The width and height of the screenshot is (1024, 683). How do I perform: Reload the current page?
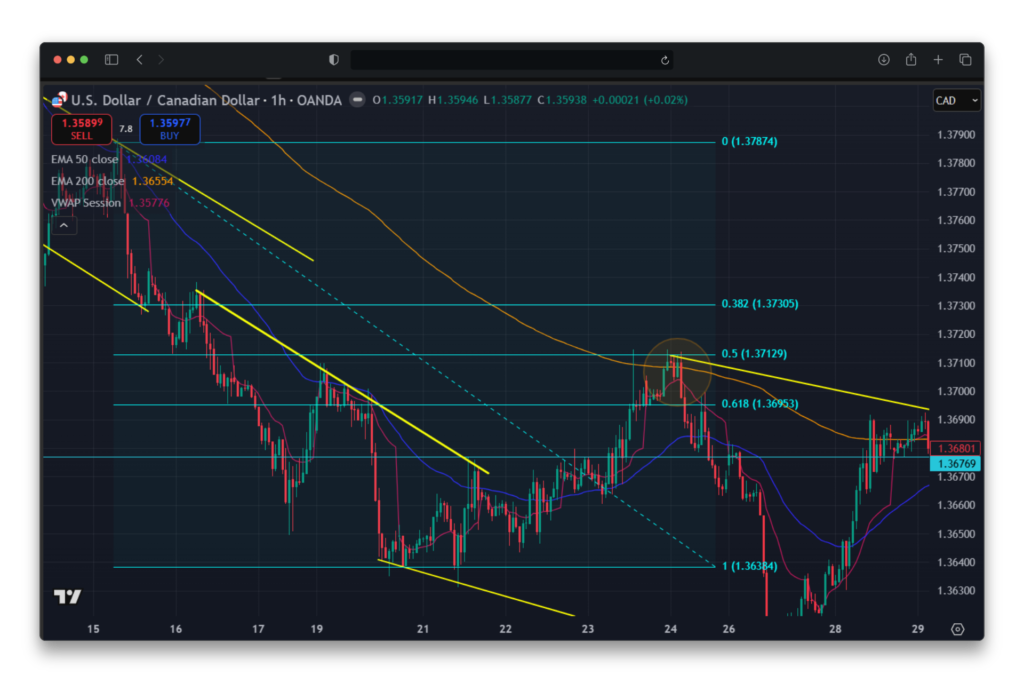click(665, 60)
